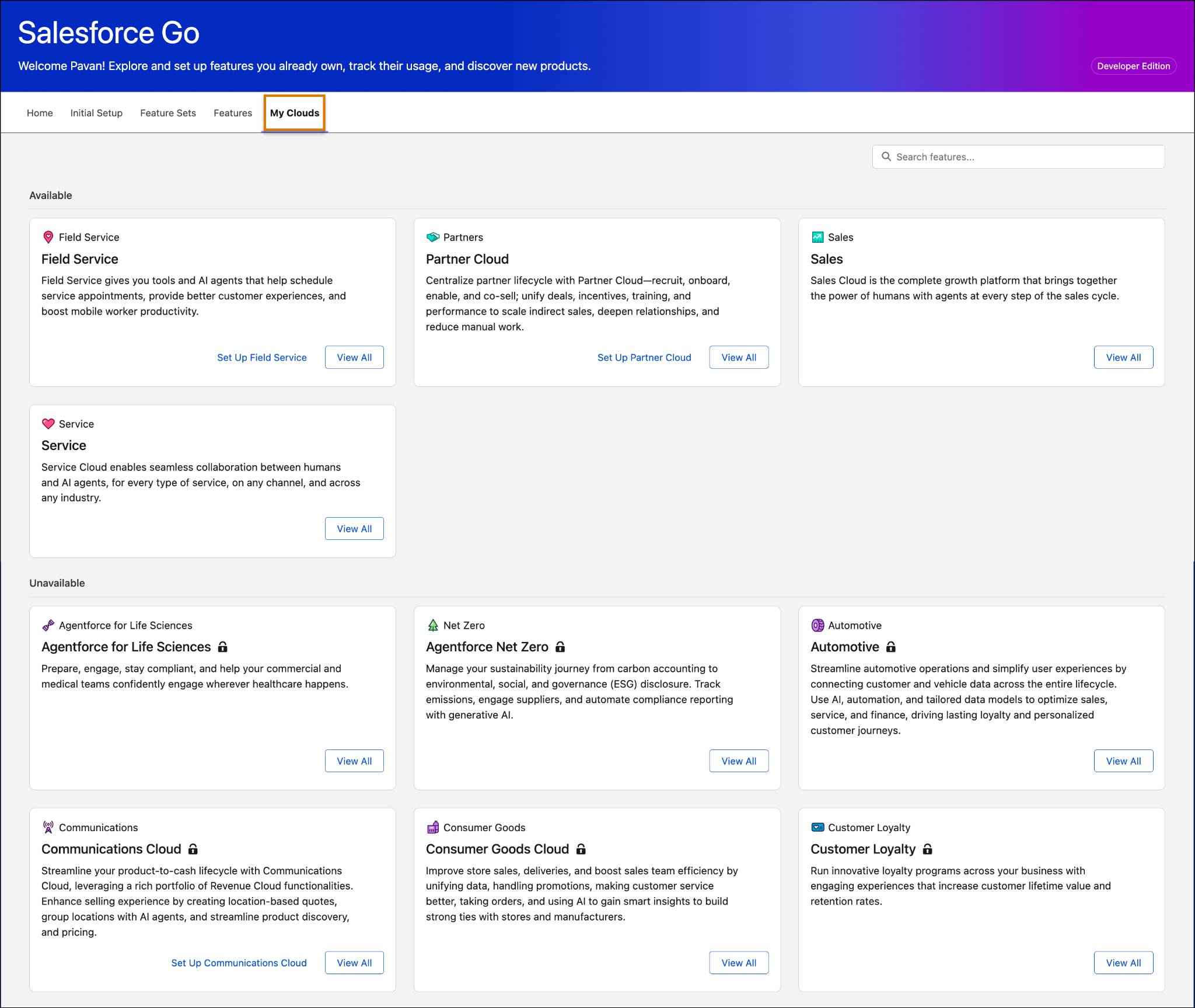Click the Unavailable section heading
1195x1008 pixels.
[x=57, y=583]
